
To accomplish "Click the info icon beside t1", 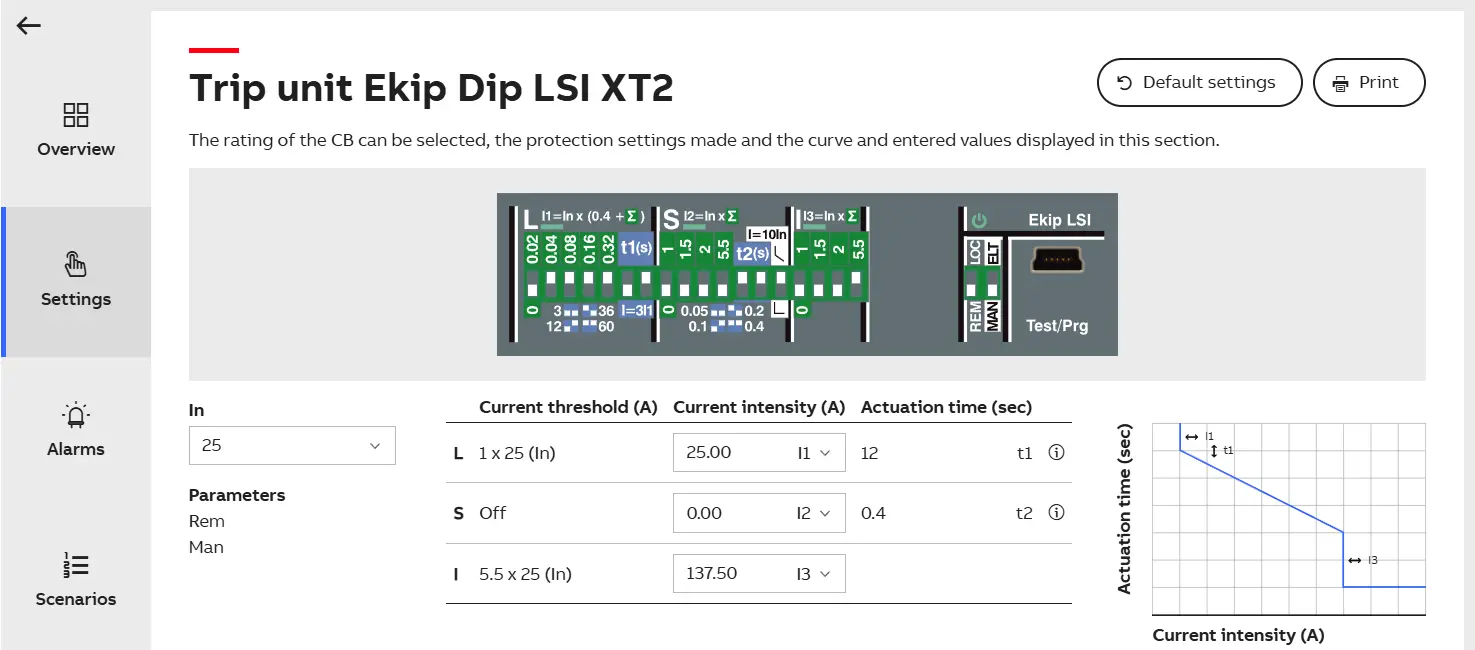I will click(1056, 453).
